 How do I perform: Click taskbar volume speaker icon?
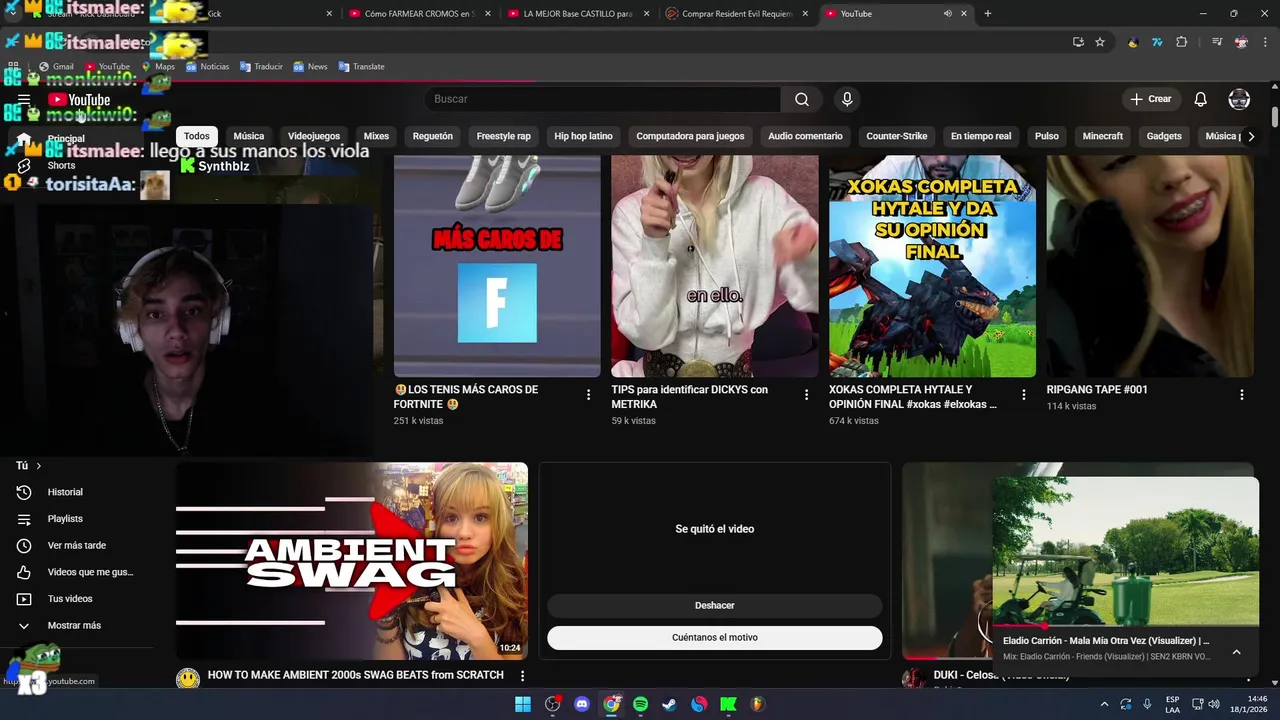point(1214,704)
